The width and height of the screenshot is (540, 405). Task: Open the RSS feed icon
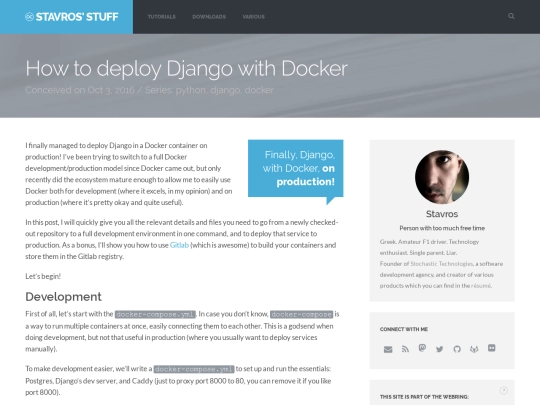point(405,349)
